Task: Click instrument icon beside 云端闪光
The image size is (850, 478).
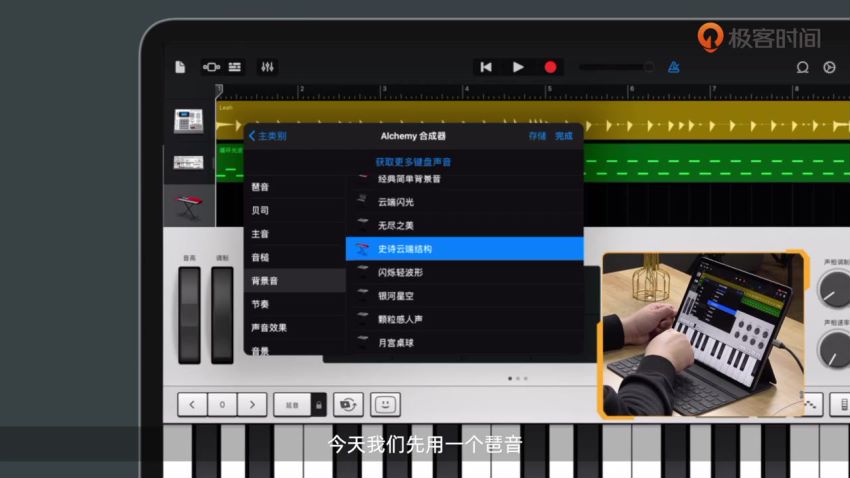Action: [362, 200]
